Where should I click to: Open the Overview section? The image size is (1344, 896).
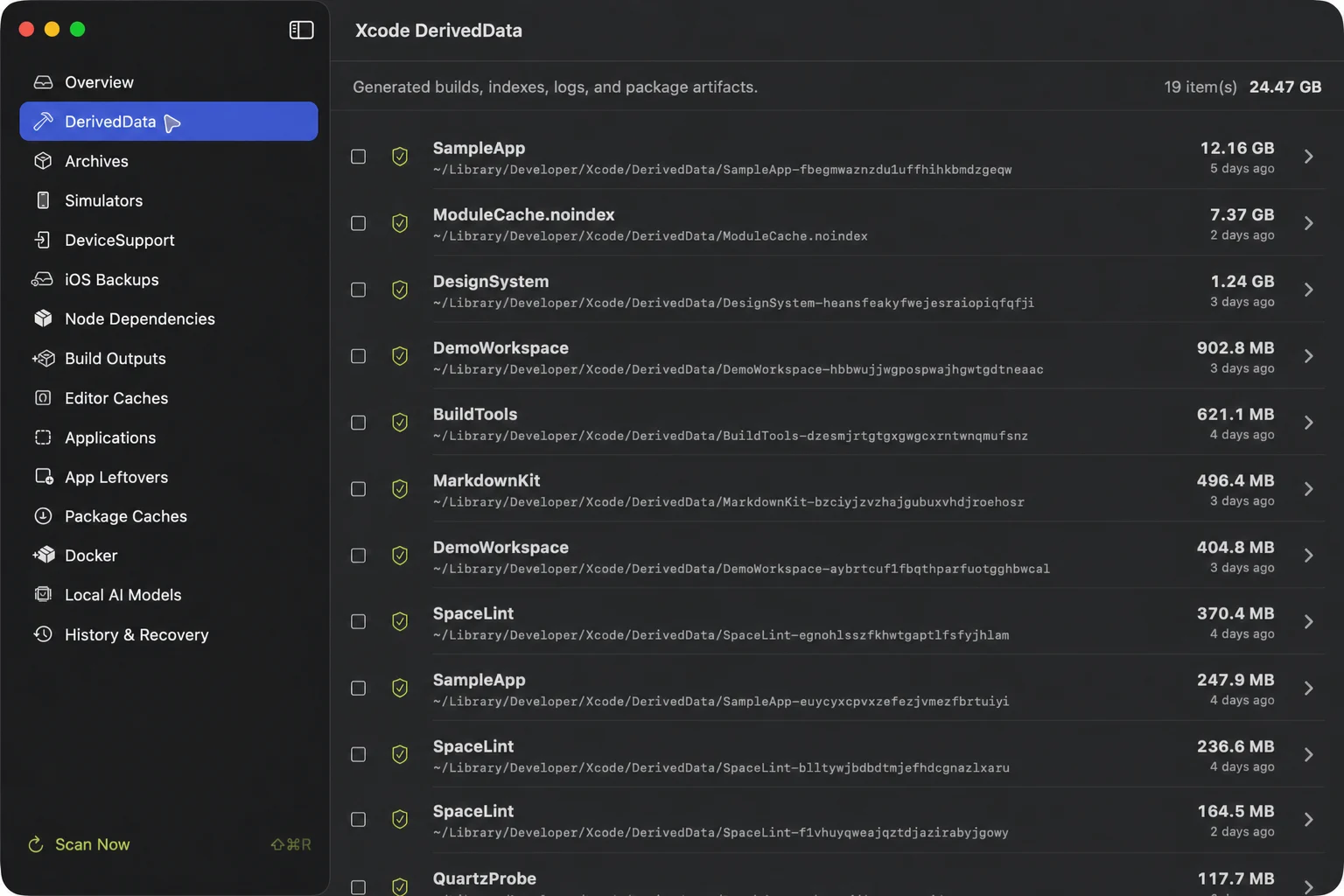coord(169,82)
